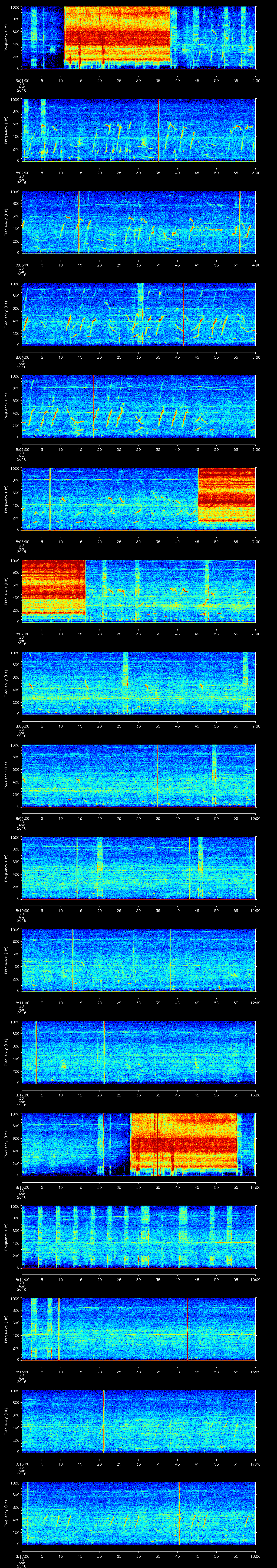Click the '10:00' end-time label

point(255,818)
